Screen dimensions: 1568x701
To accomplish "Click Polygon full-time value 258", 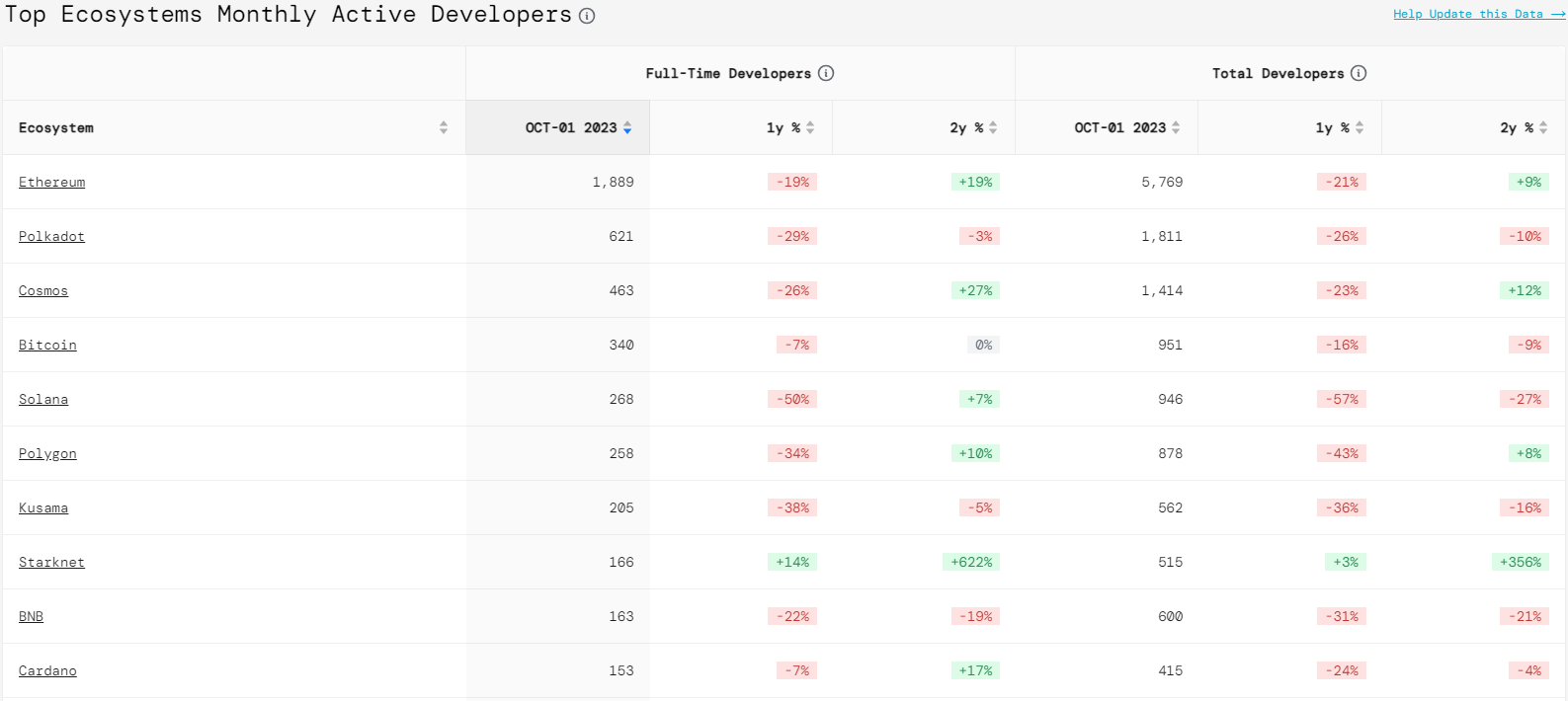I will [621, 453].
